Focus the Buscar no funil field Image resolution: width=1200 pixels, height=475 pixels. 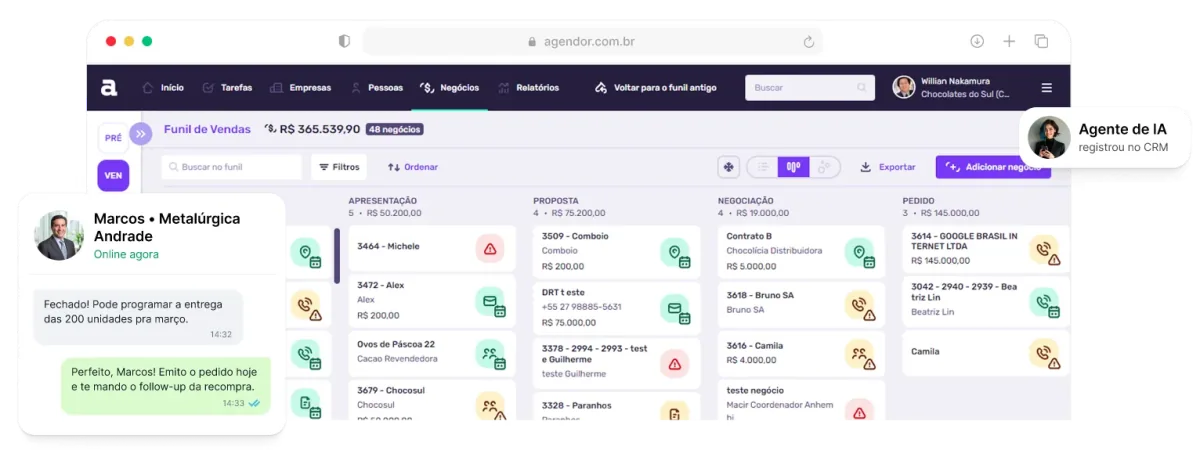click(231, 167)
